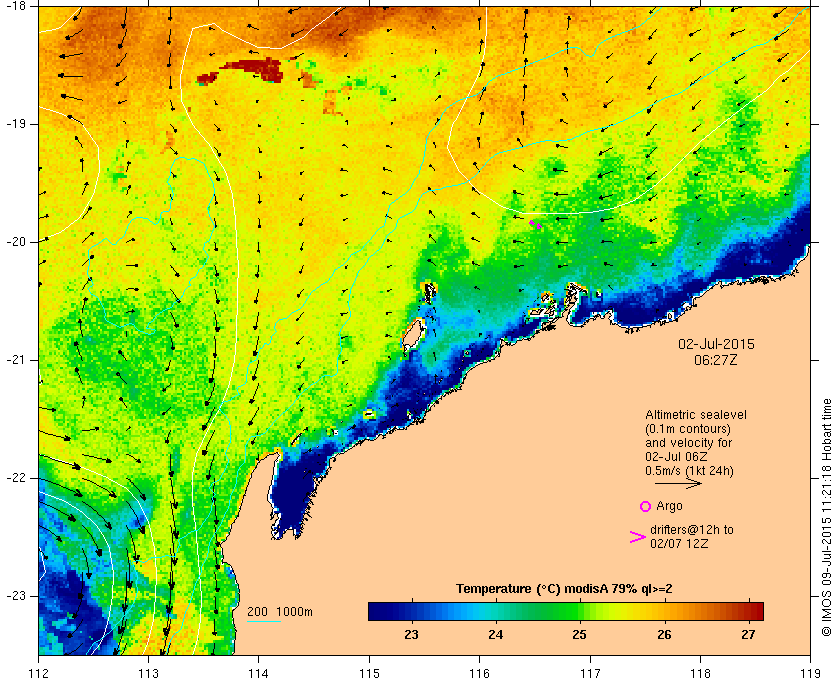Click the colorbar tick label 24
This screenshot has width=840, height=680.
coord(496,635)
